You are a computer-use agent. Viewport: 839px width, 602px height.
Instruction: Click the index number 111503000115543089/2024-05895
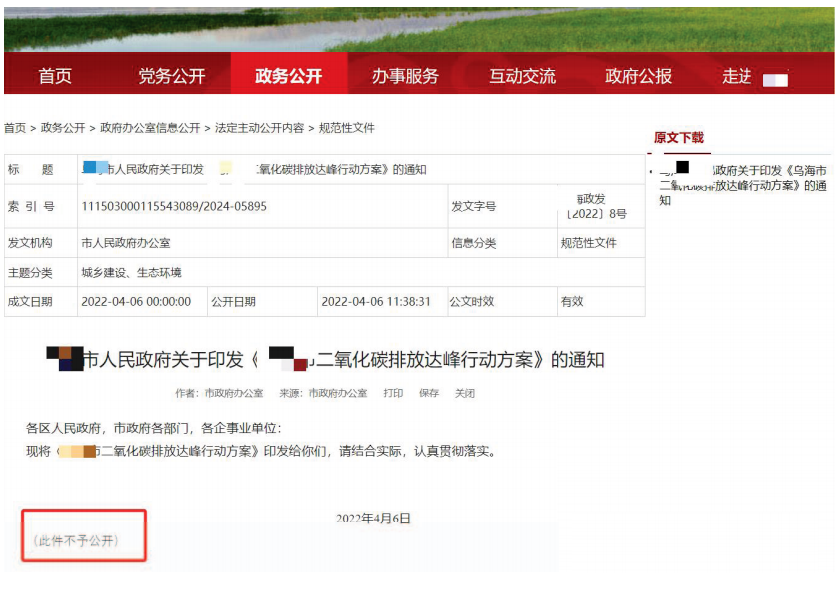coord(173,207)
